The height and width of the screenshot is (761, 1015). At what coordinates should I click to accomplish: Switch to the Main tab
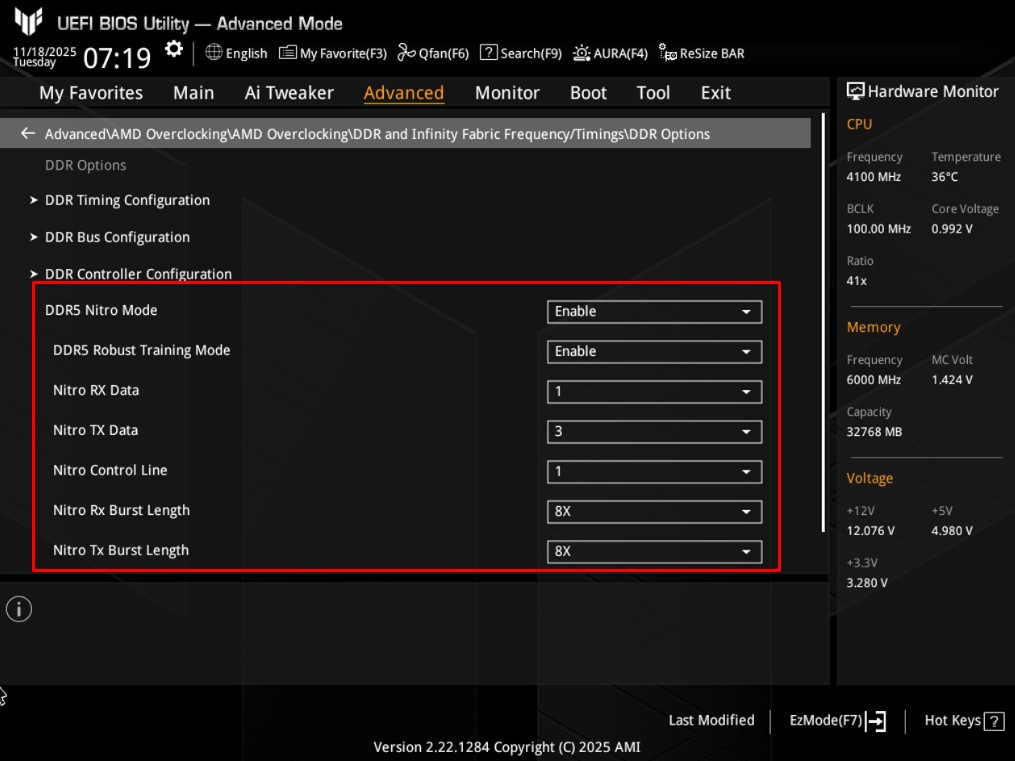194,93
